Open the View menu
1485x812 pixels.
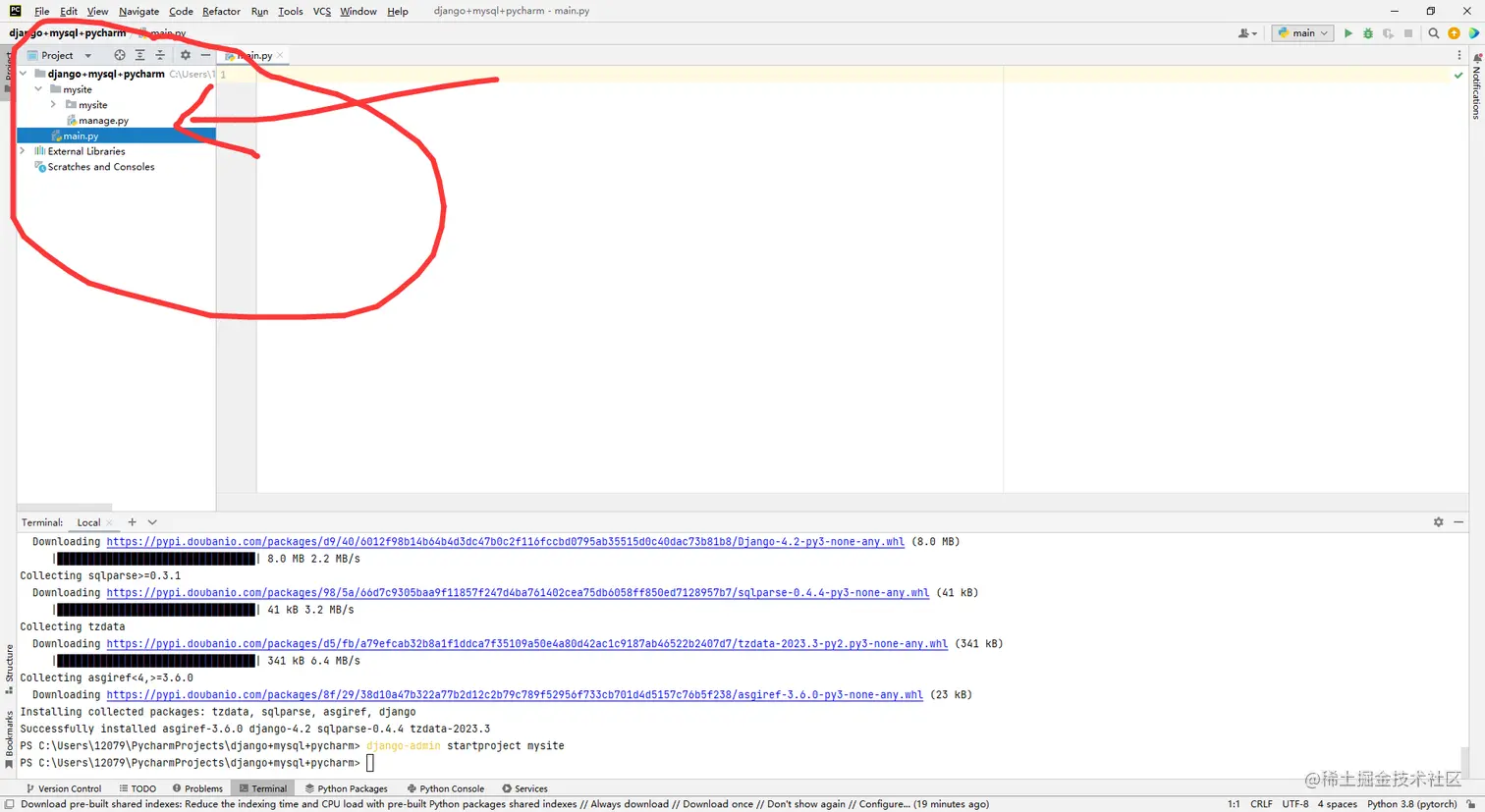pyautogui.click(x=97, y=11)
